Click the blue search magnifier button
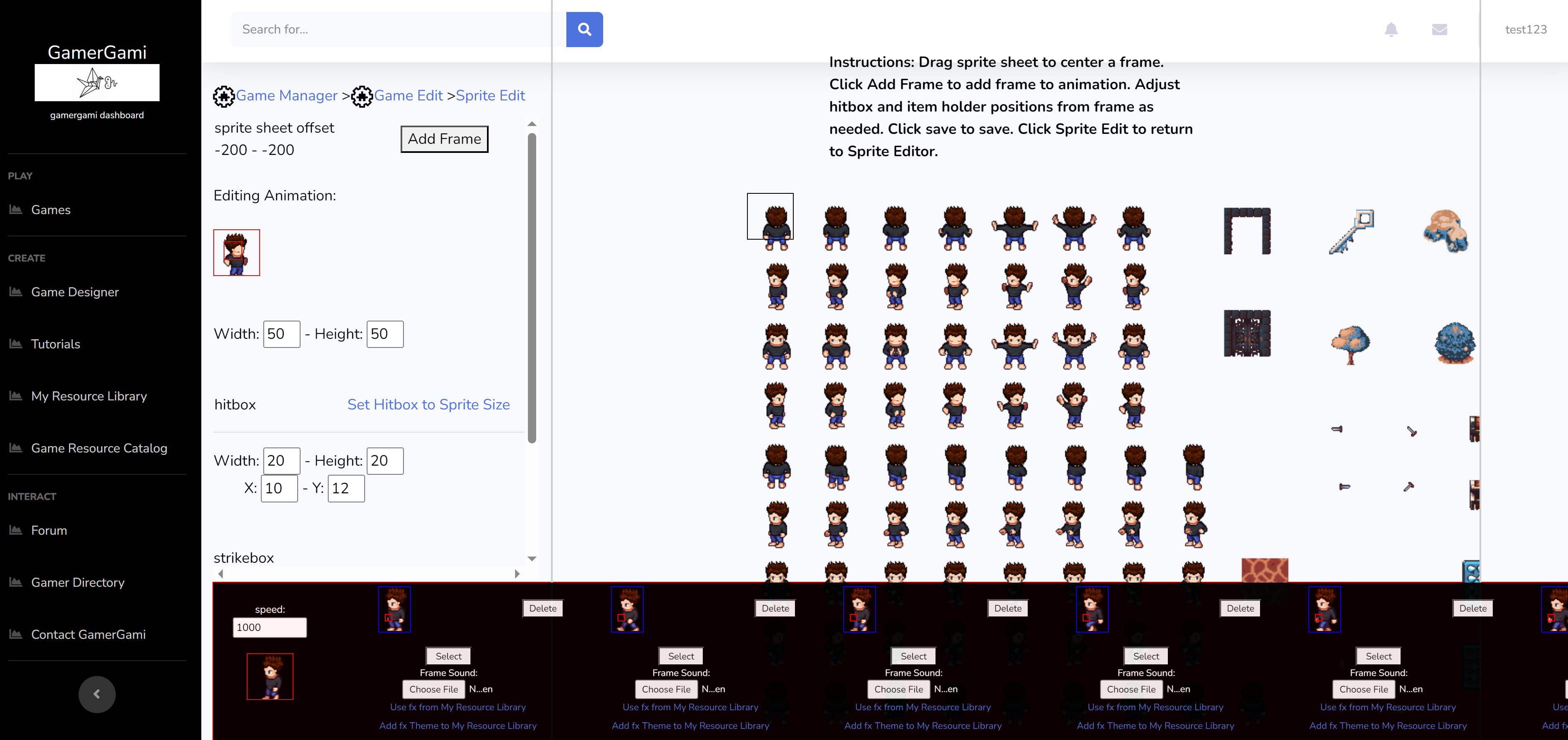 pos(584,29)
